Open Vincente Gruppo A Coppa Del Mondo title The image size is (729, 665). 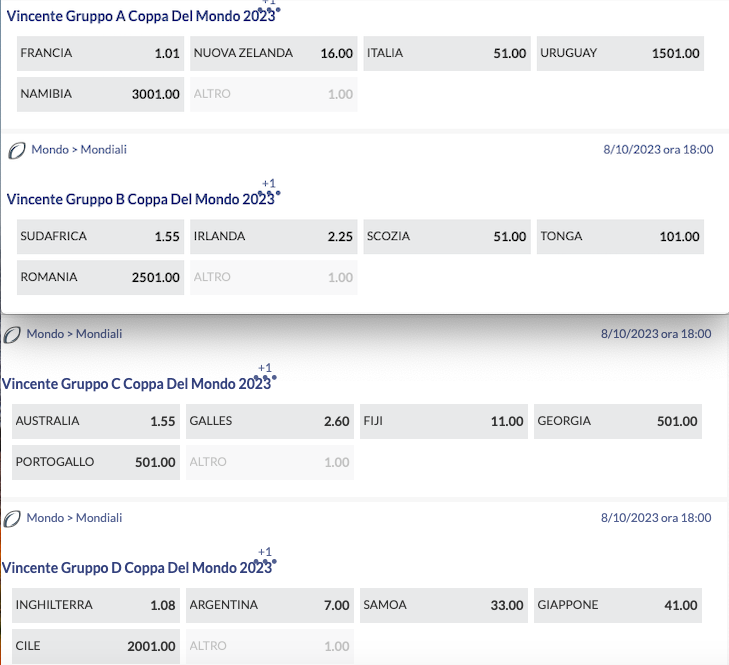140,15
